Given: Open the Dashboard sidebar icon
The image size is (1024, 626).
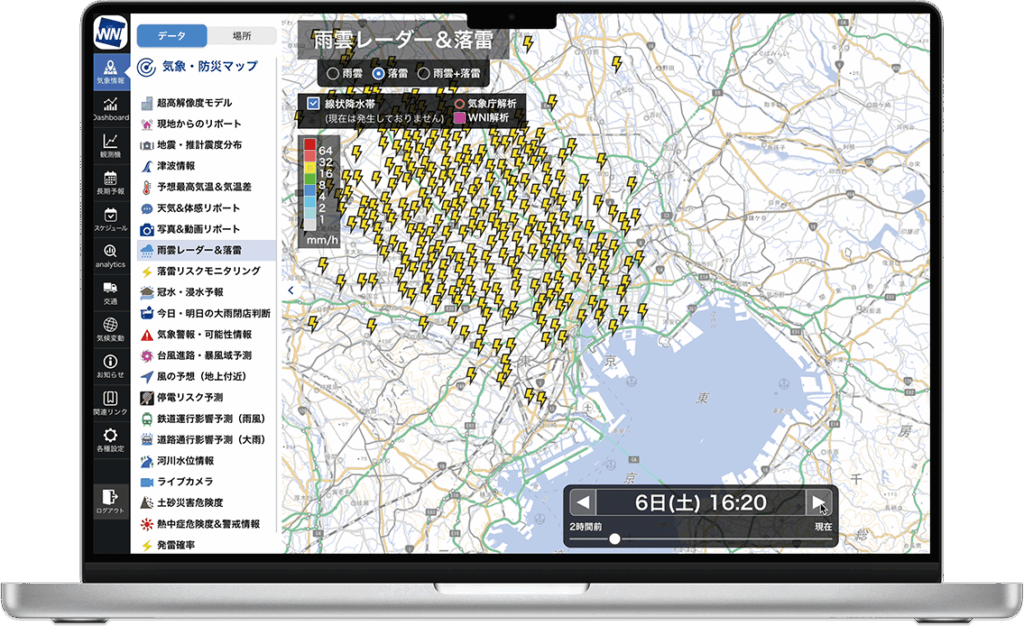Looking at the screenshot, I should click(110, 108).
